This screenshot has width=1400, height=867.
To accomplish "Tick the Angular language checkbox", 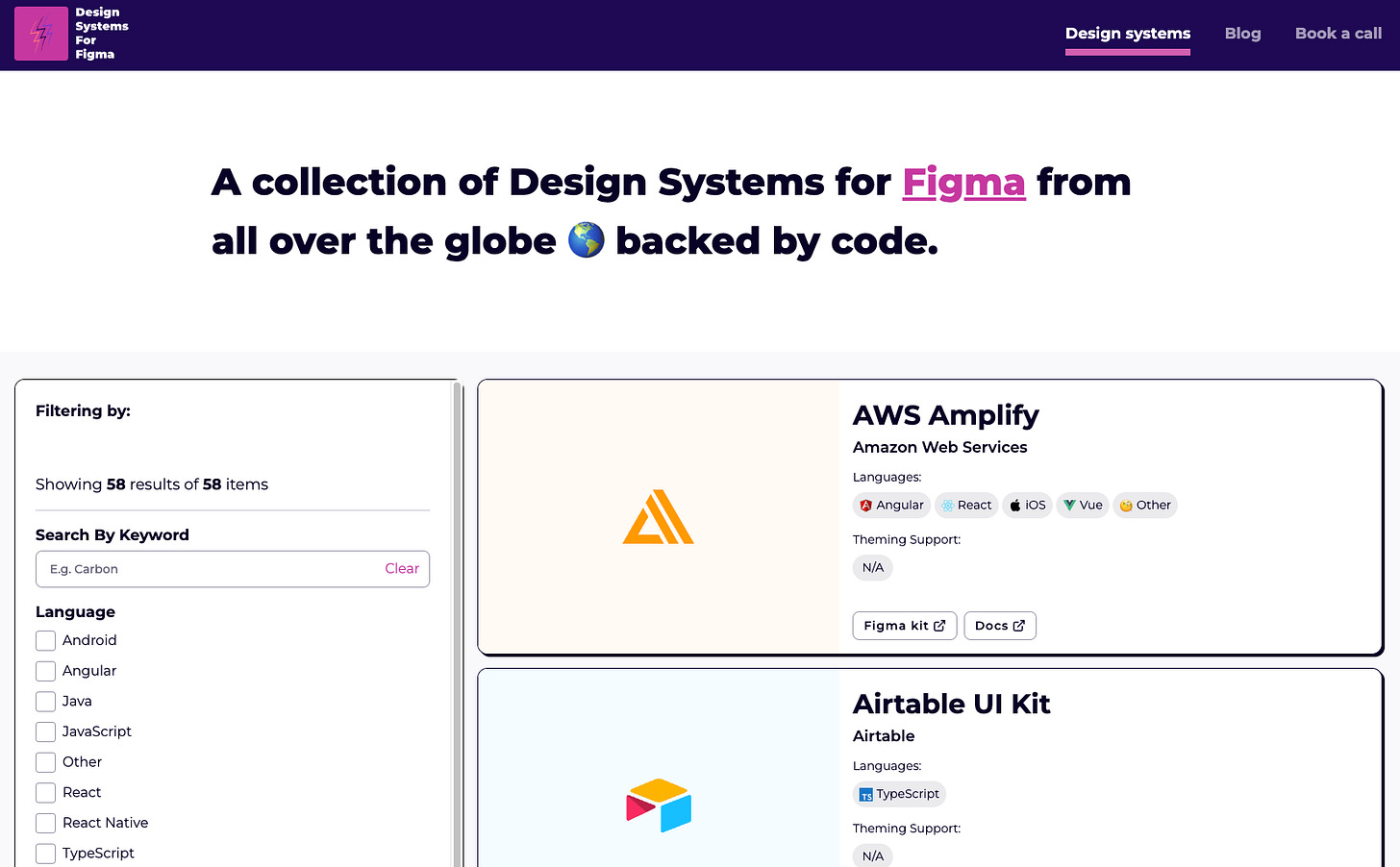I will [x=45, y=671].
